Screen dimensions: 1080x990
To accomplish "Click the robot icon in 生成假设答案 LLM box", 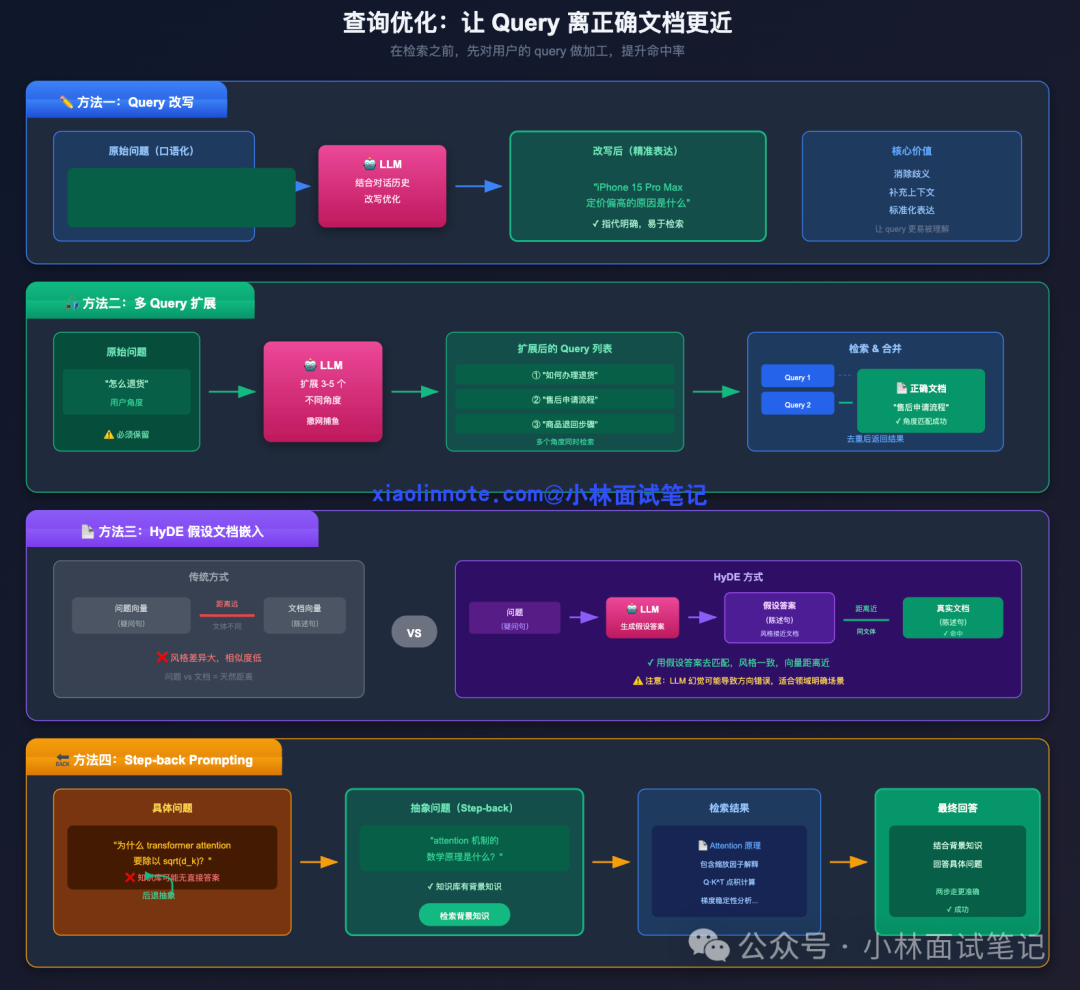I will [632, 609].
